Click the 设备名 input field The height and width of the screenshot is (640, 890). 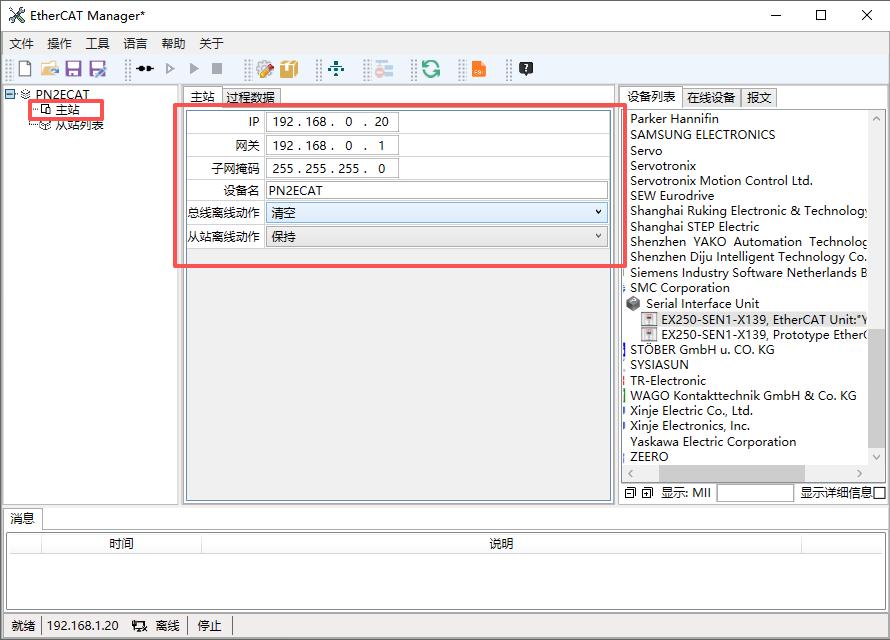point(437,190)
